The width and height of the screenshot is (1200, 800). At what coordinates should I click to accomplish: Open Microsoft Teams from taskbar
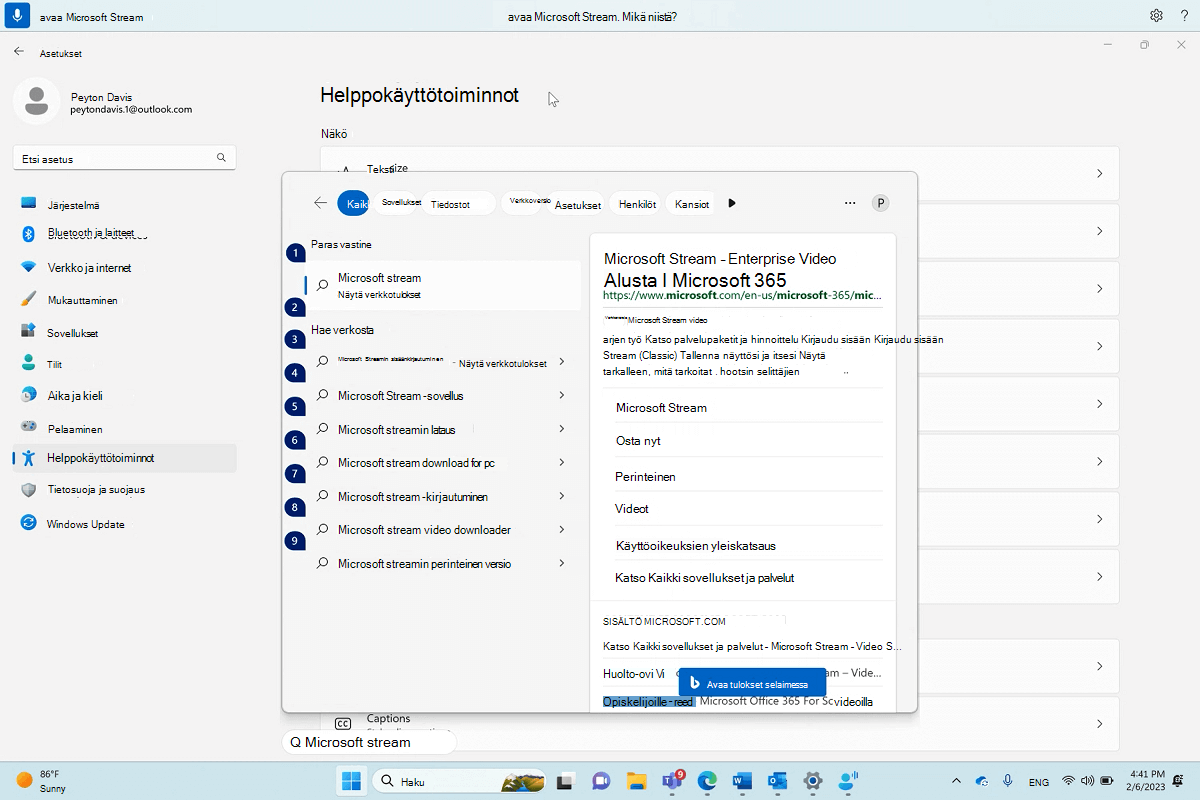671,781
